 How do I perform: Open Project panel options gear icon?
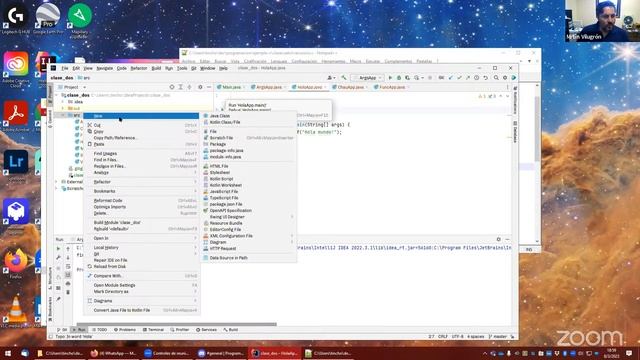coord(200,87)
